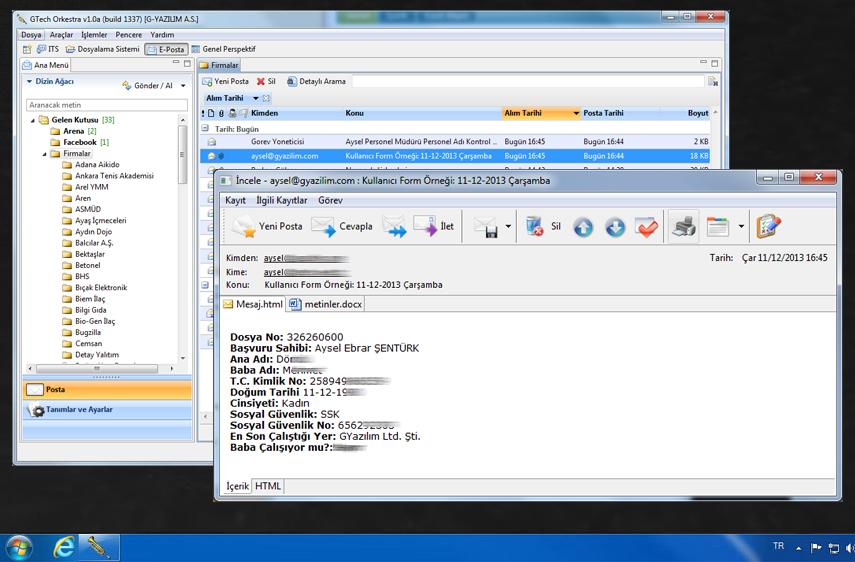The height and width of the screenshot is (562, 855).
Task: Click the red X Sil button in Firmalar toolbar
Action: coord(266,81)
